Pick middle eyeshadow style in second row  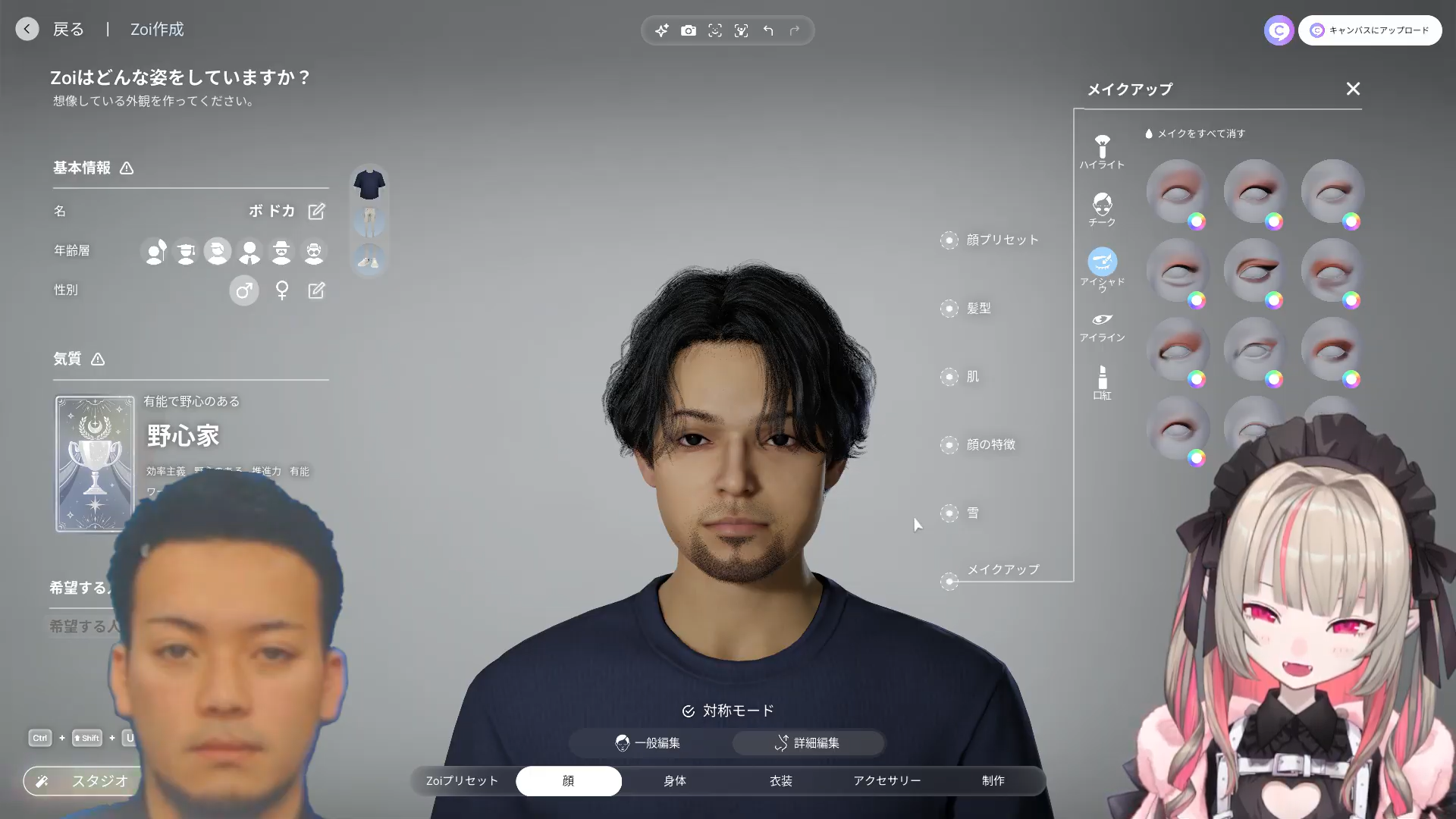[1254, 270]
